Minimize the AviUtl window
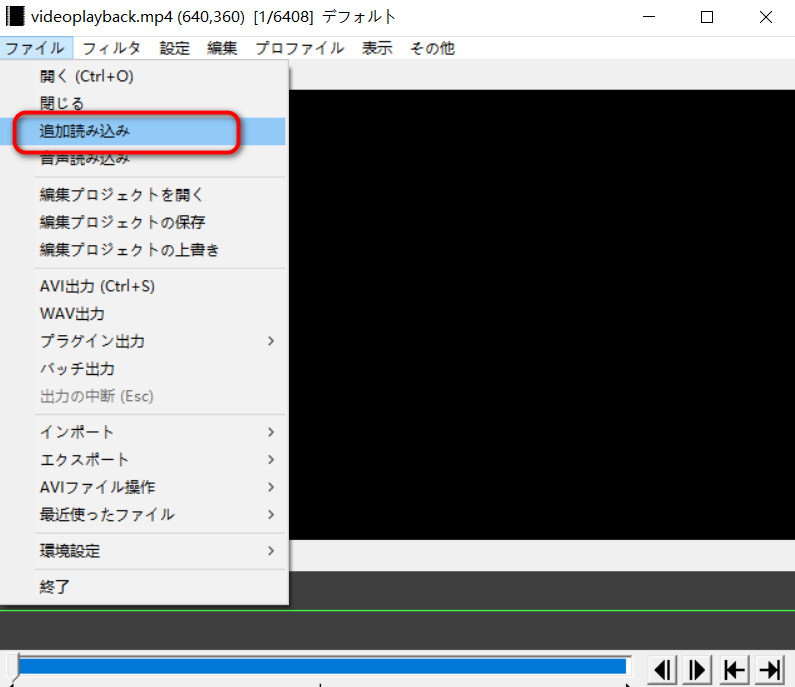This screenshot has height=687, width=795. [x=649, y=17]
